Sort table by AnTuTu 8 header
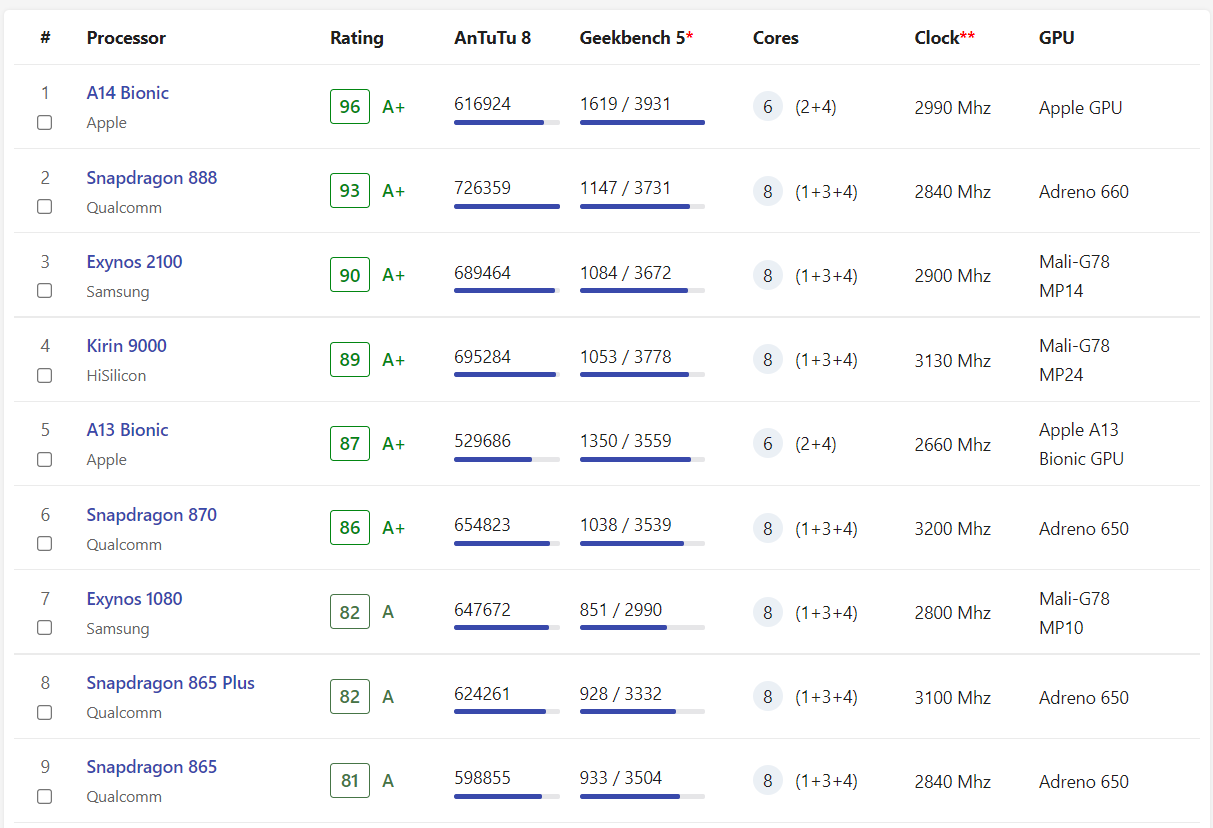The width and height of the screenshot is (1213, 828). [x=492, y=38]
